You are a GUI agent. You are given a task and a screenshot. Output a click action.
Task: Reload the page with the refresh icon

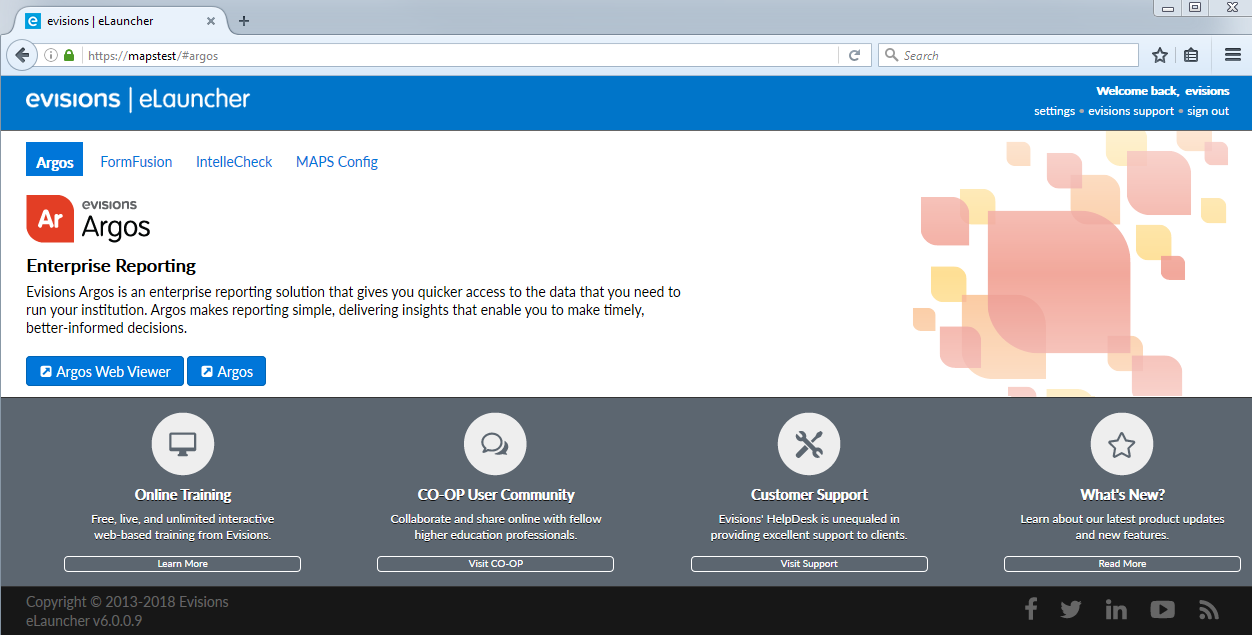pyautogui.click(x=854, y=56)
